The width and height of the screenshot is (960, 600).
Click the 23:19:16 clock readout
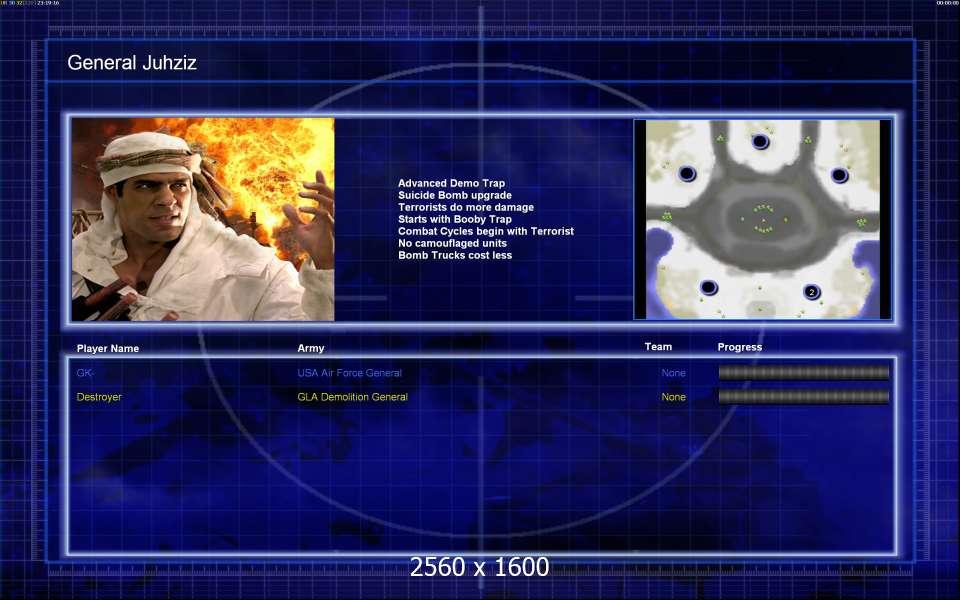(48, 3)
